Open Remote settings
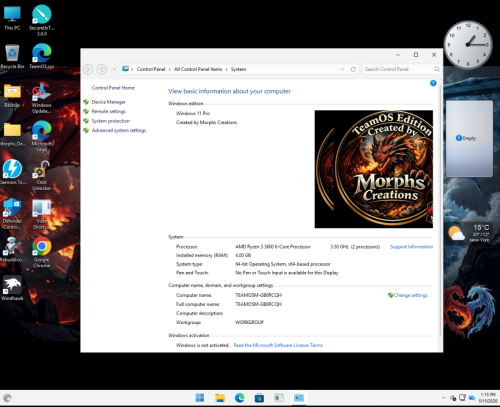500x407 pixels. [x=108, y=111]
